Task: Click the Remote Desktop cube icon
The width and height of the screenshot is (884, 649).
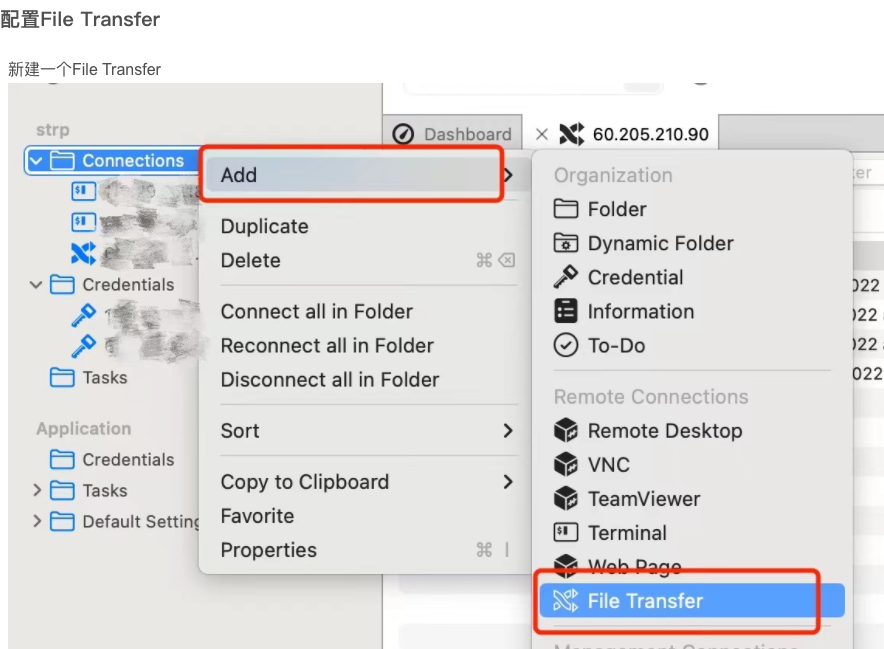Action: point(565,430)
